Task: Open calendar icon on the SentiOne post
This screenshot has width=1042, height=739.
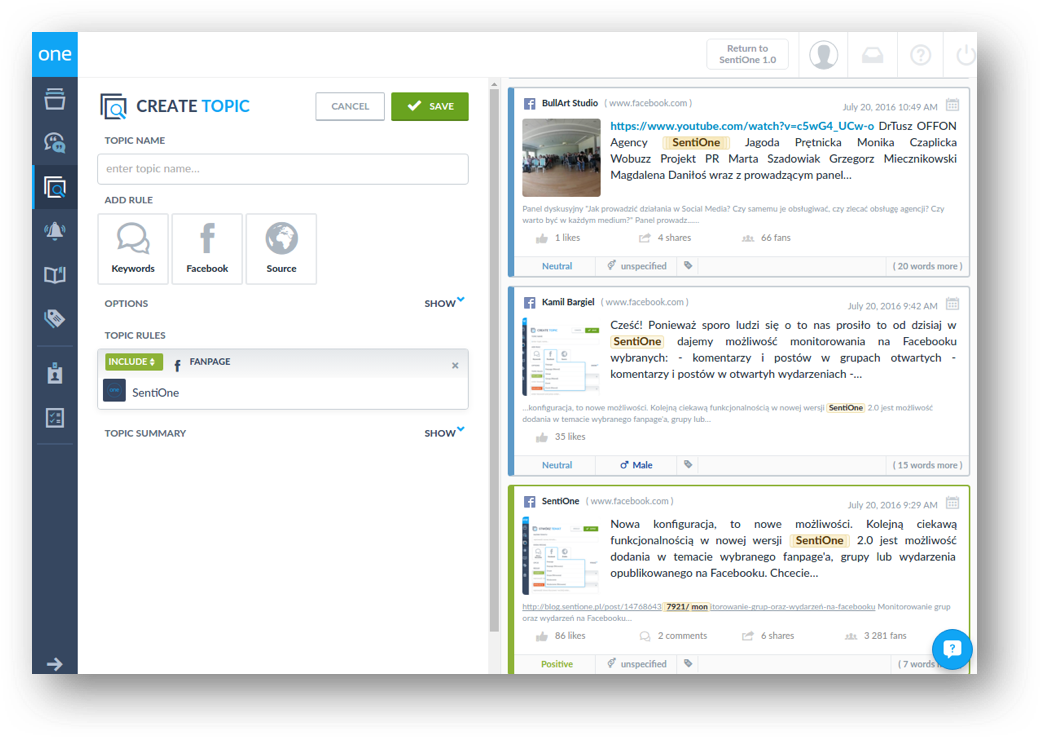Action: [x=952, y=503]
